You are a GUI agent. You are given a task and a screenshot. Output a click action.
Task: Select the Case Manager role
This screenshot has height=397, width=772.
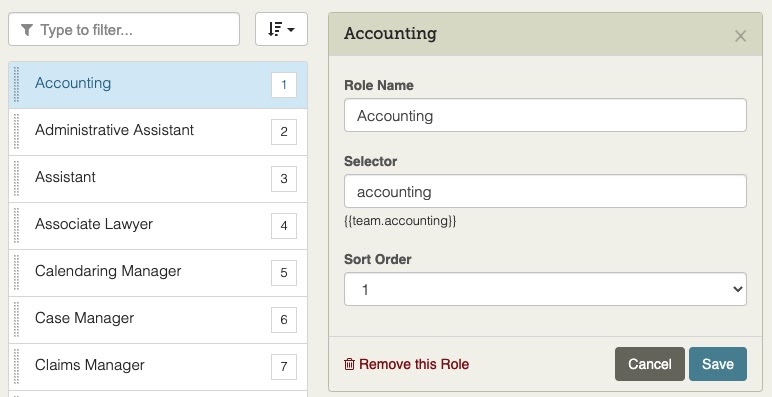(158, 320)
